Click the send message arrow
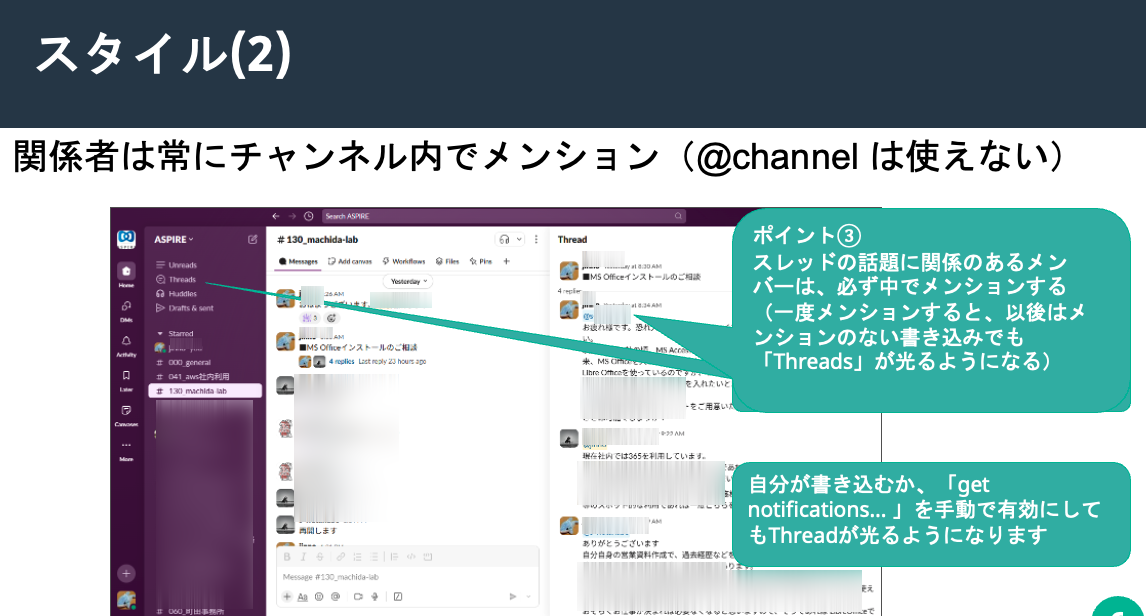The image size is (1146, 616). tap(512, 596)
